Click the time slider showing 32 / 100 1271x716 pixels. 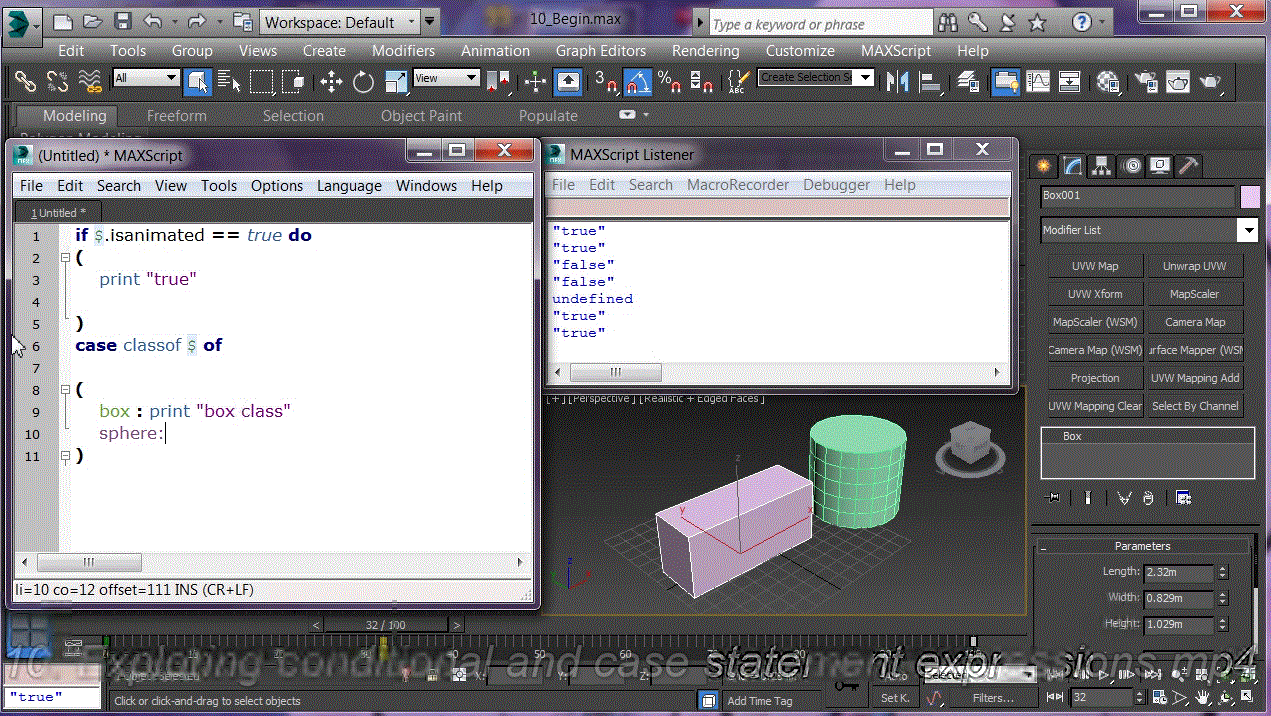(386, 625)
